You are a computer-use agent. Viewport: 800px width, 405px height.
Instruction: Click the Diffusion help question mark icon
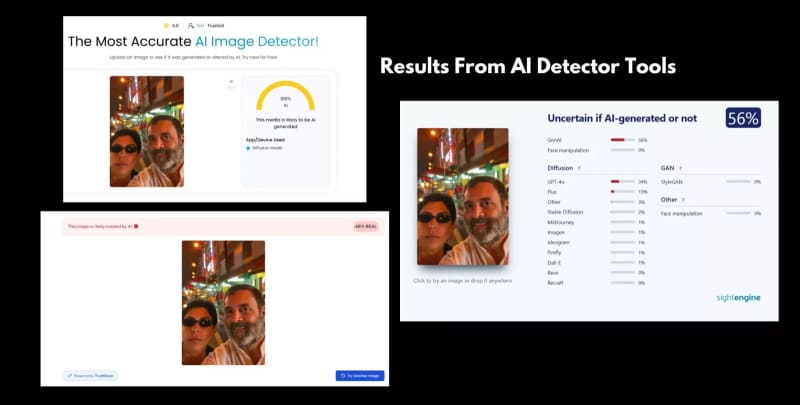click(x=580, y=168)
